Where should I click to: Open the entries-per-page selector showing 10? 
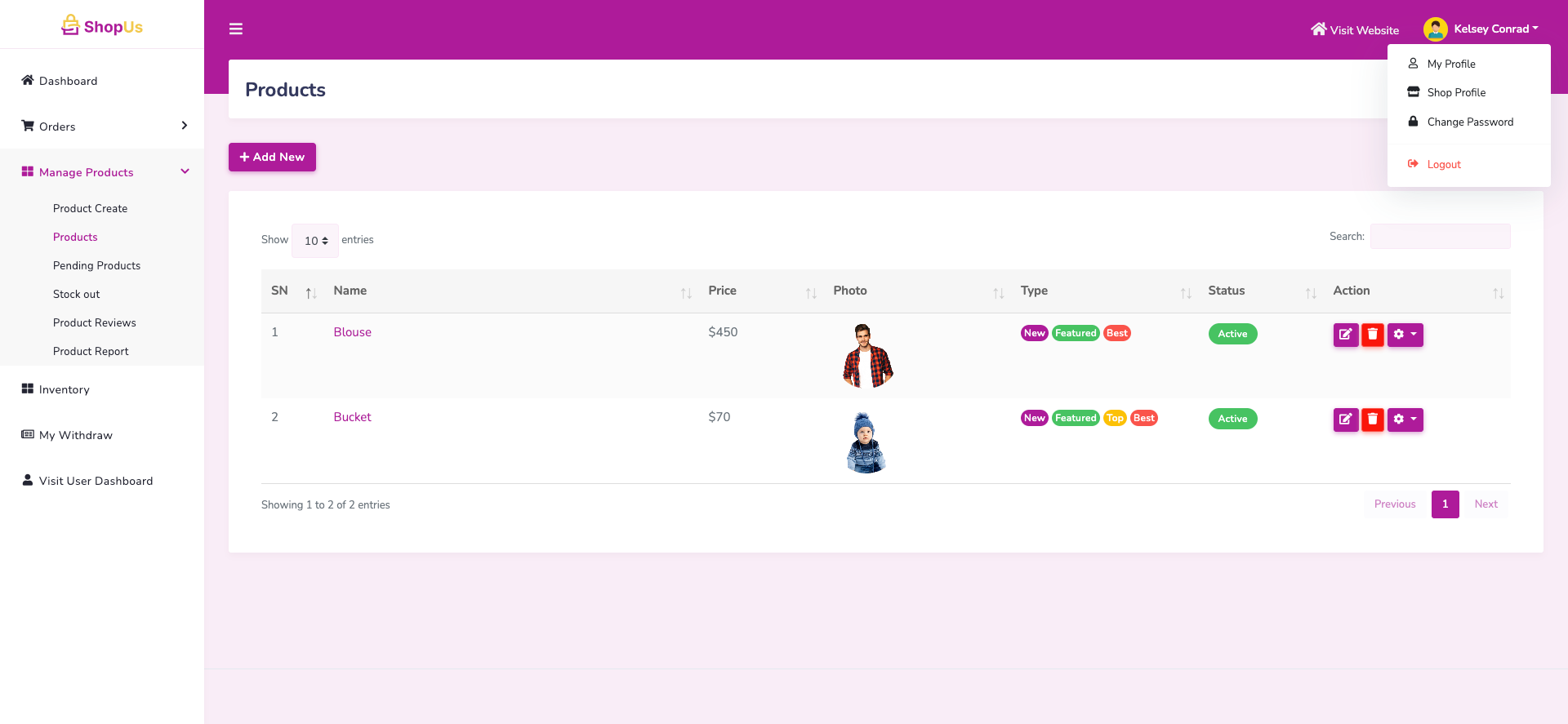click(x=315, y=241)
